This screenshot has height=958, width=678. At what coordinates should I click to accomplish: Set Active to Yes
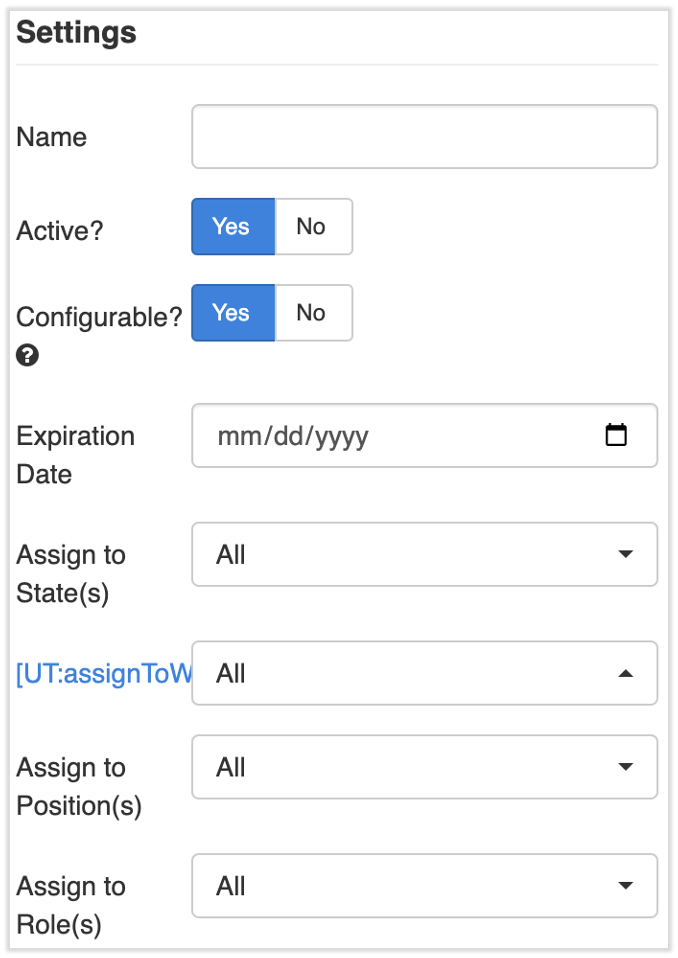click(x=232, y=227)
